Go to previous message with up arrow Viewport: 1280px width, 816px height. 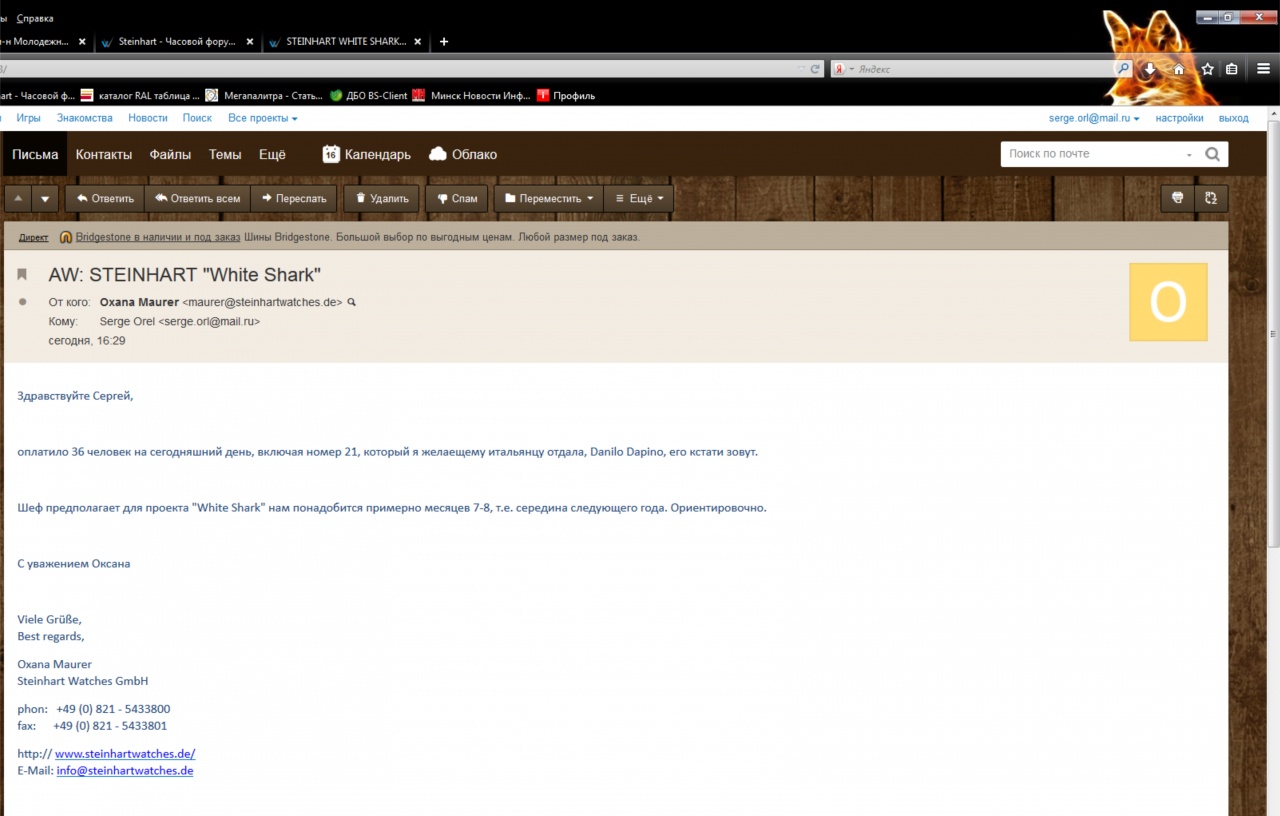click(18, 198)
